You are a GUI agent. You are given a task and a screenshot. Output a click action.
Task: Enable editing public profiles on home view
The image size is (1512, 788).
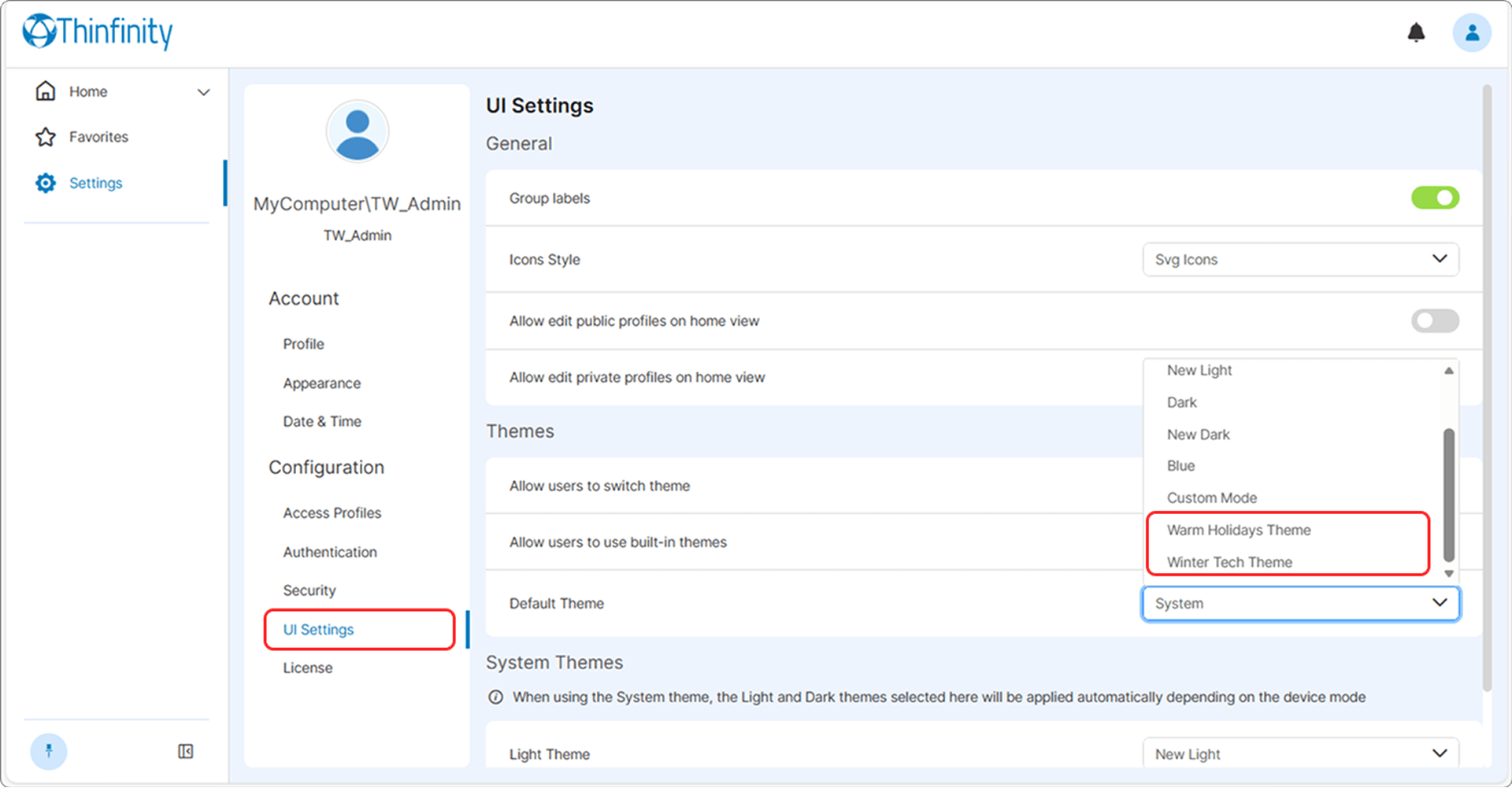1435,320
